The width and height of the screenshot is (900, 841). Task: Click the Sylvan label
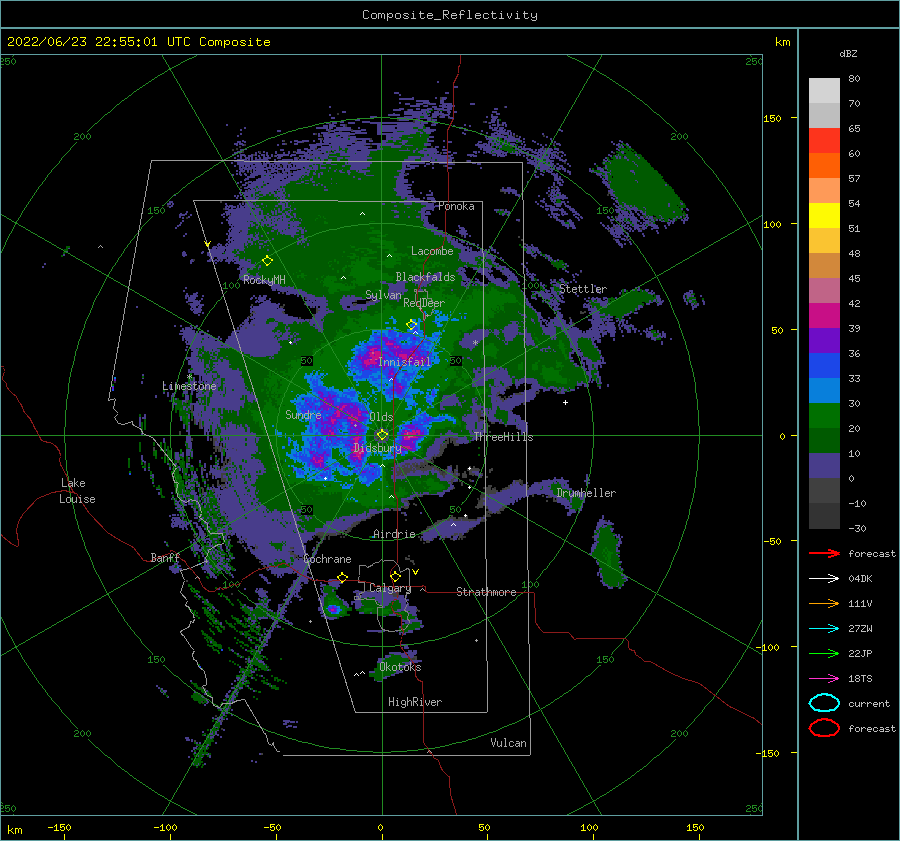coord(383,294)
